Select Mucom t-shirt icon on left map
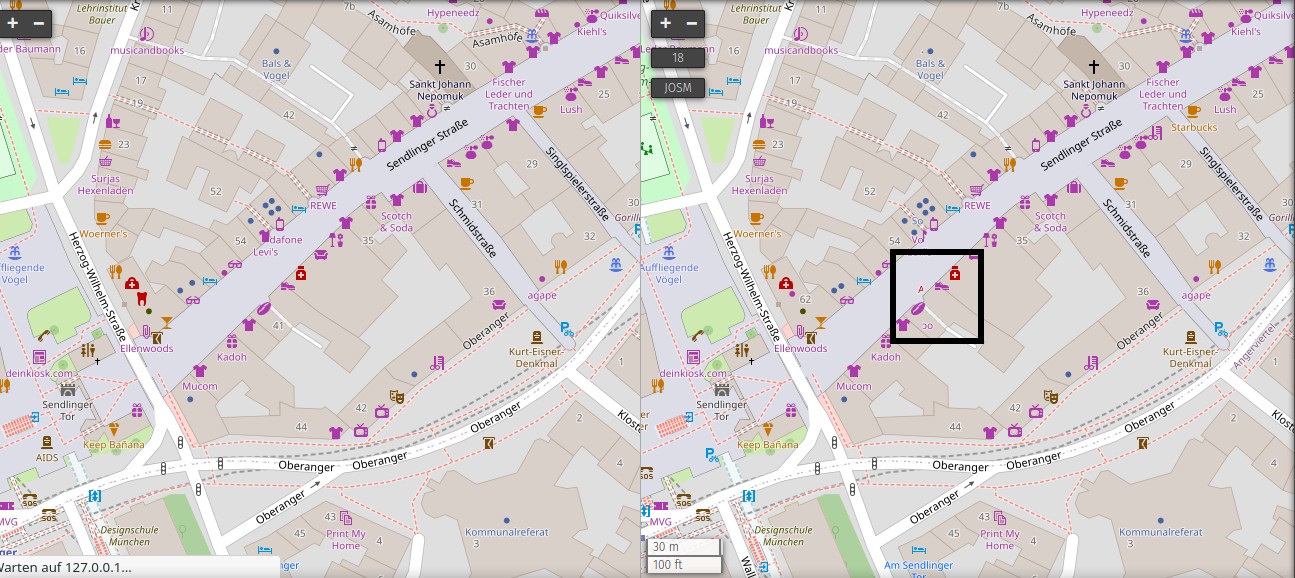1295x578 pixels. [x=199, y=371]
